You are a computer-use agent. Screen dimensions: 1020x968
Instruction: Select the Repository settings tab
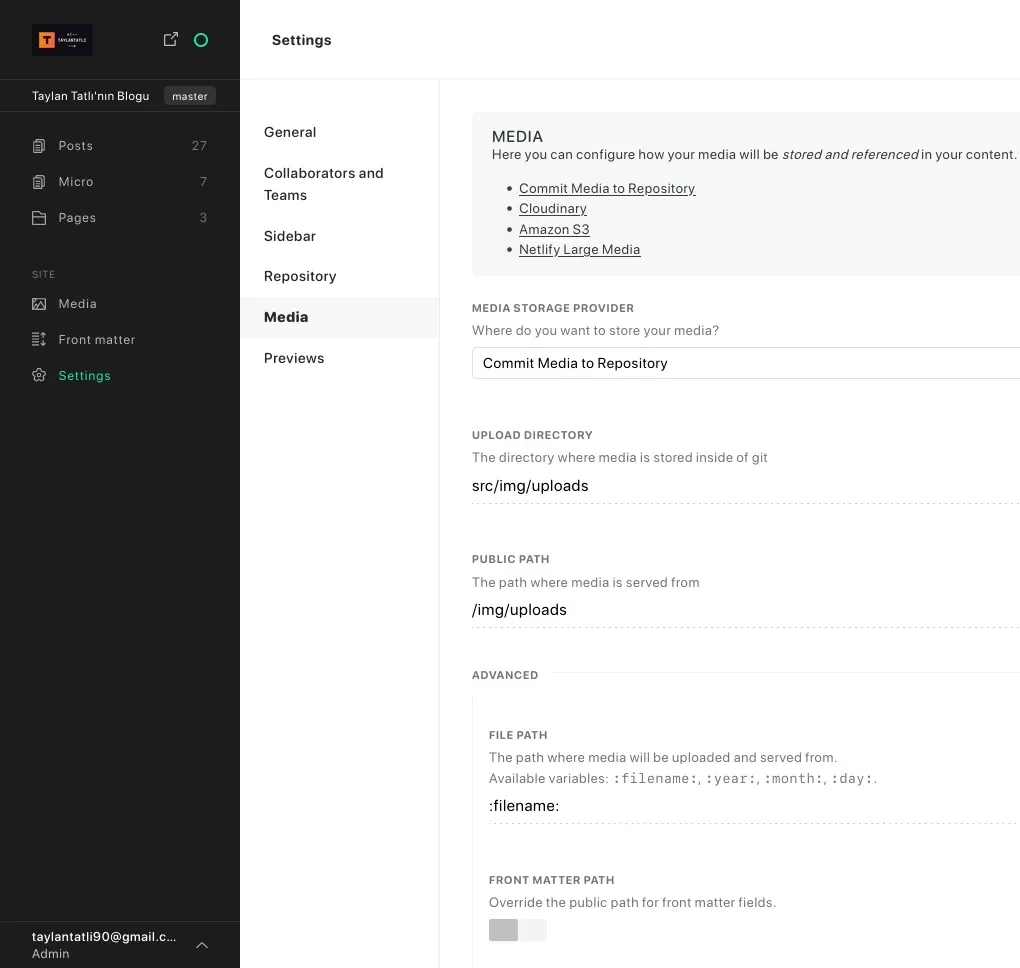[300, 276]
